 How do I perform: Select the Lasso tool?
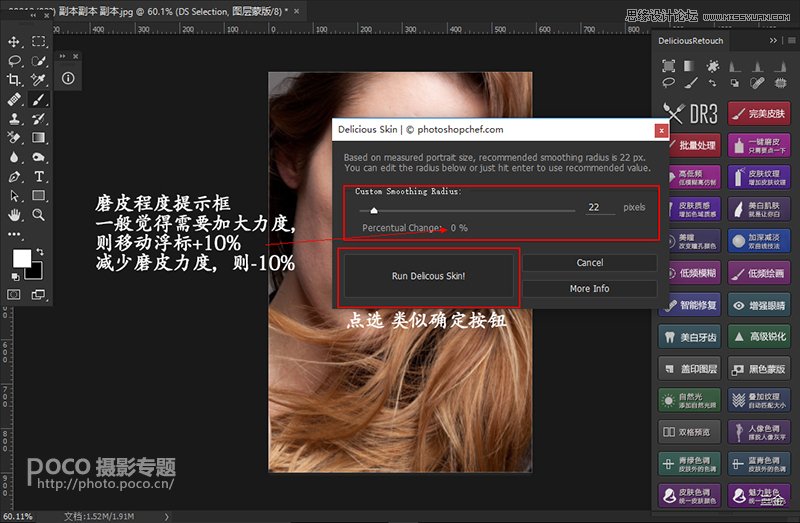pos(14,61)
